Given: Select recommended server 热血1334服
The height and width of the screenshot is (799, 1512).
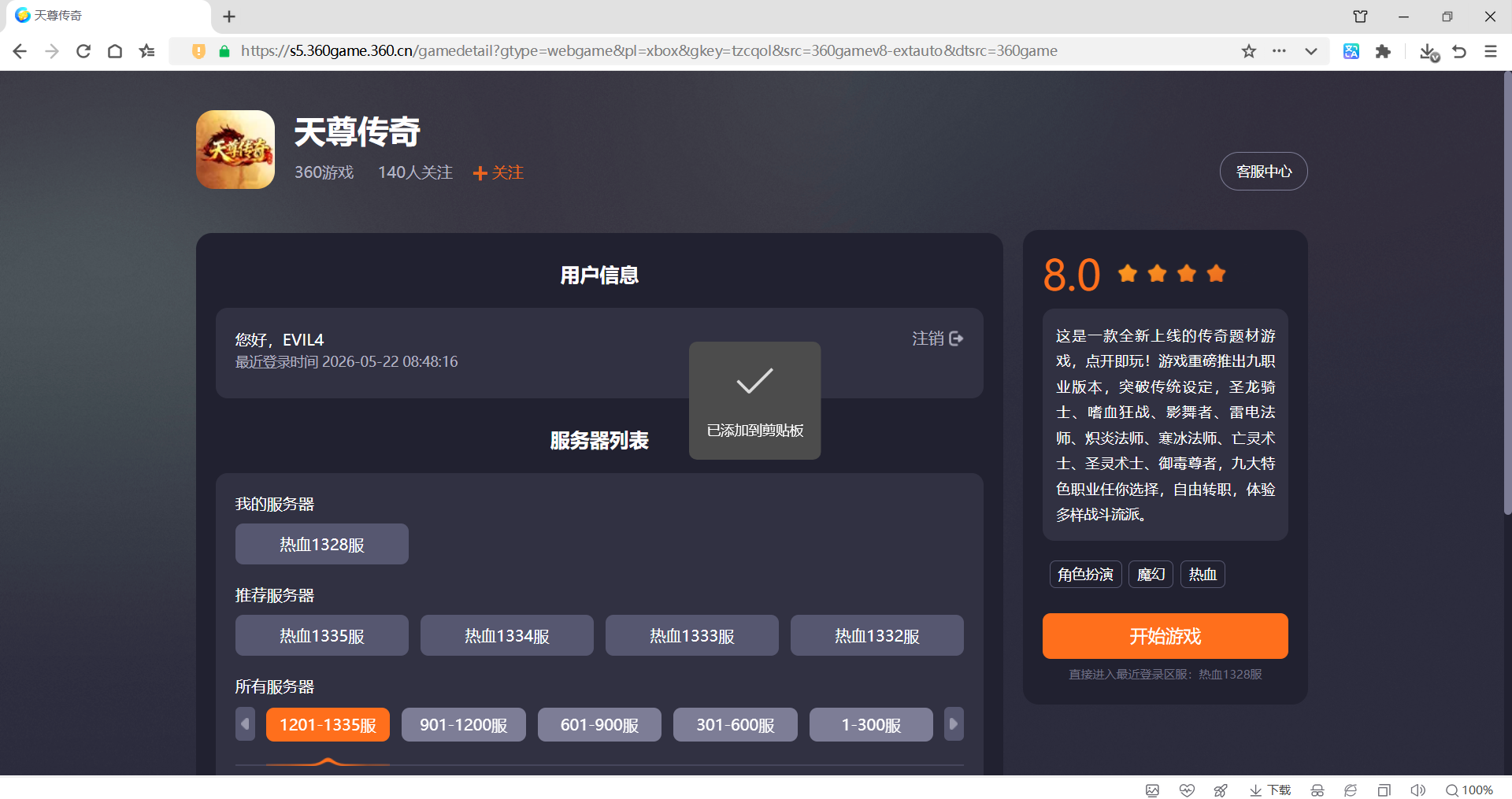Looking at the screenshot, I should click(506, 635).
